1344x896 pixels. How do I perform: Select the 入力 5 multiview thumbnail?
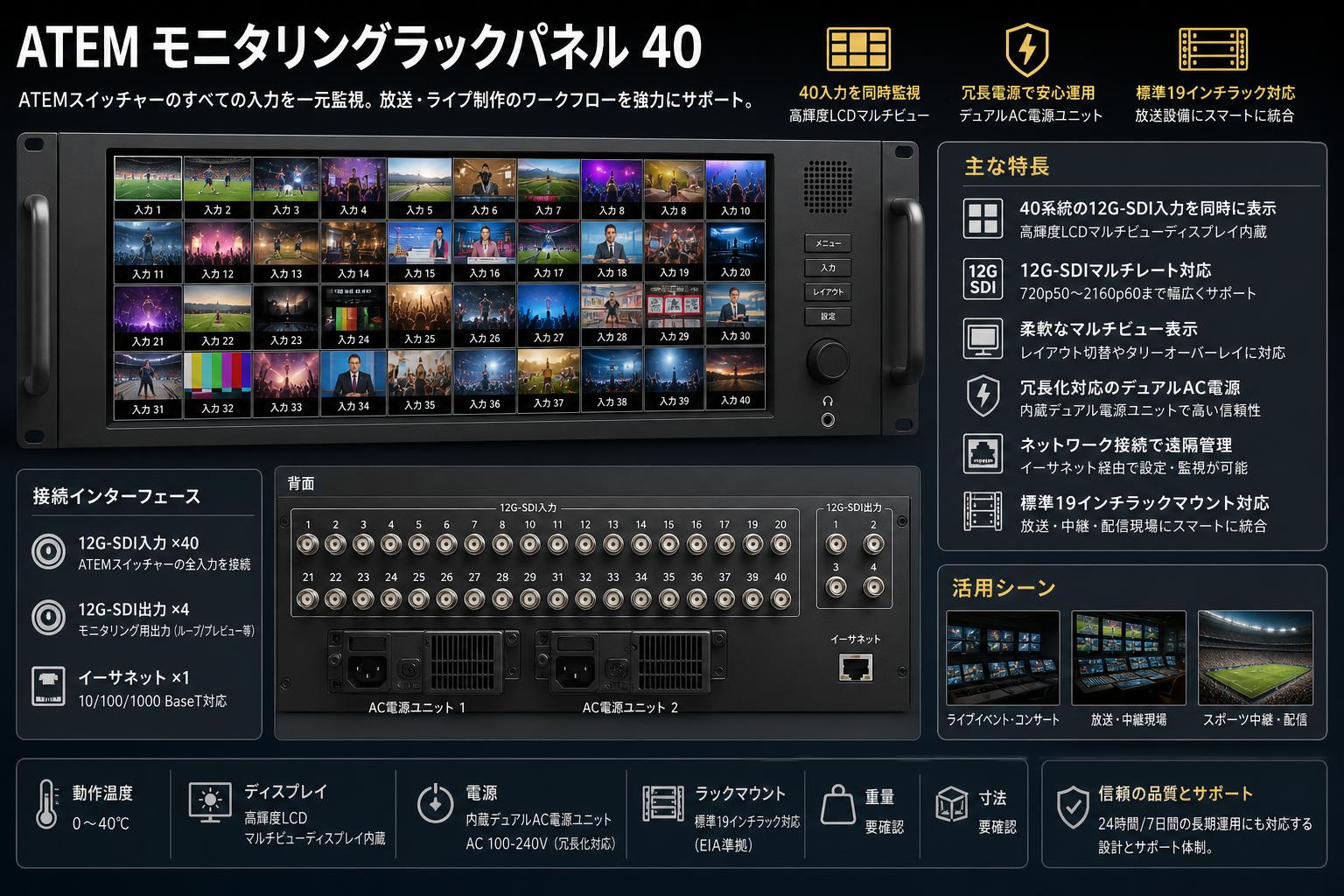tap(419, 187)
